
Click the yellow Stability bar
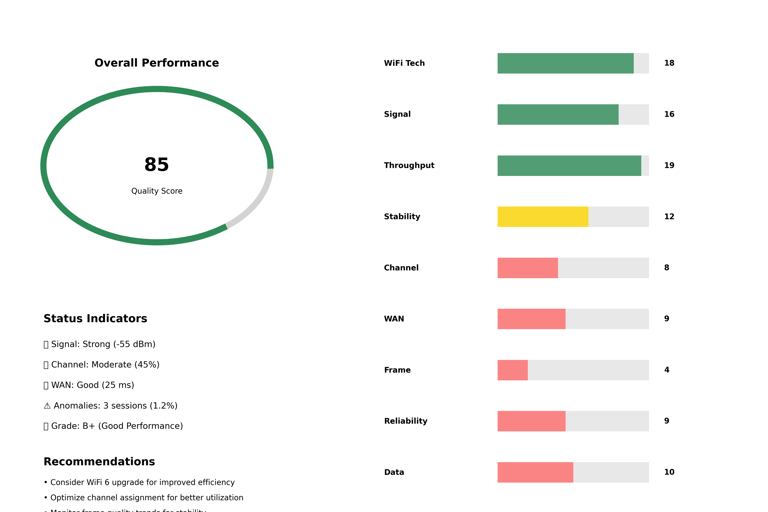543,217
